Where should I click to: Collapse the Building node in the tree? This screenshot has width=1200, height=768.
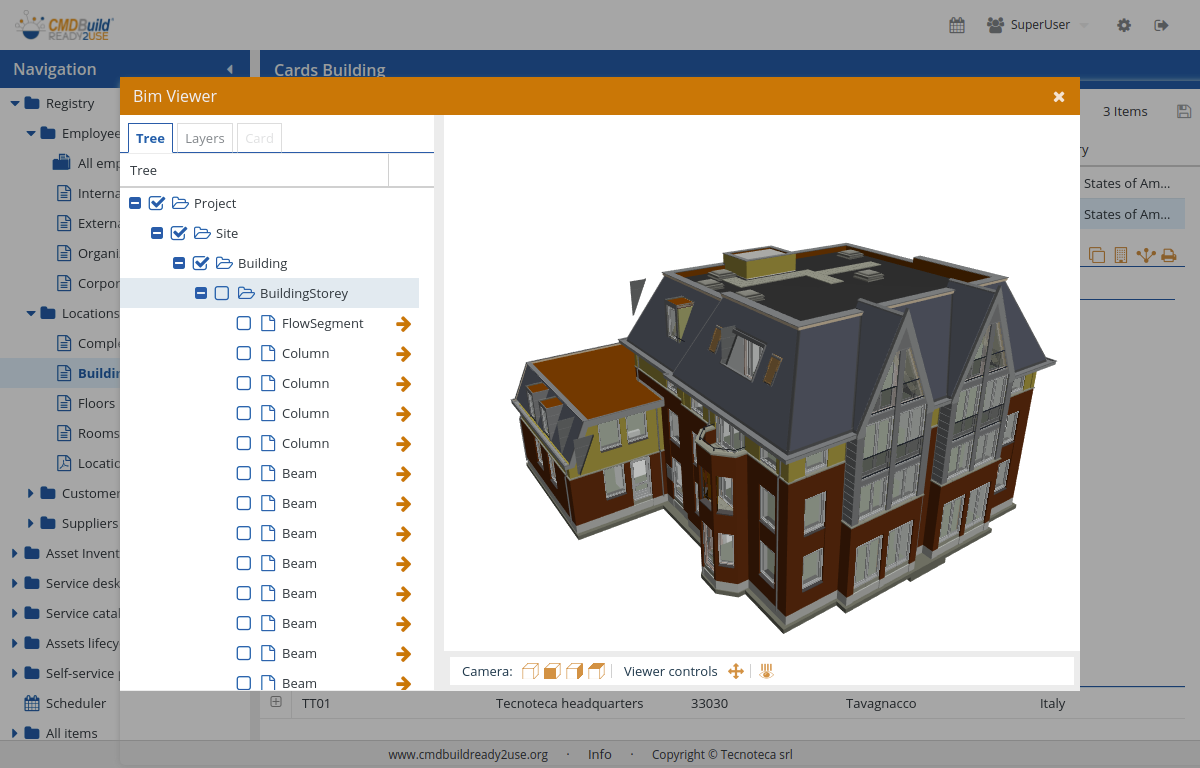179,264
